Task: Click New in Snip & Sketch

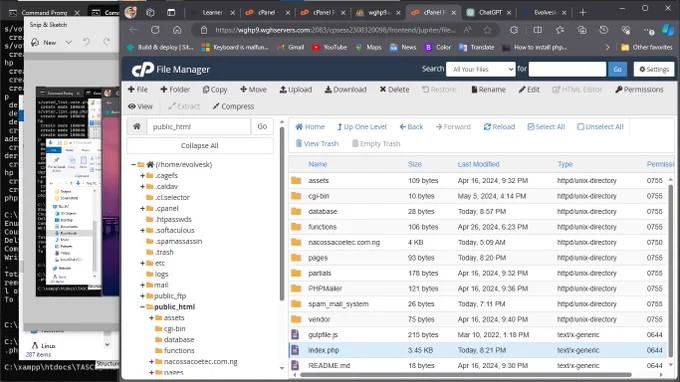Action: click(44, 42)
